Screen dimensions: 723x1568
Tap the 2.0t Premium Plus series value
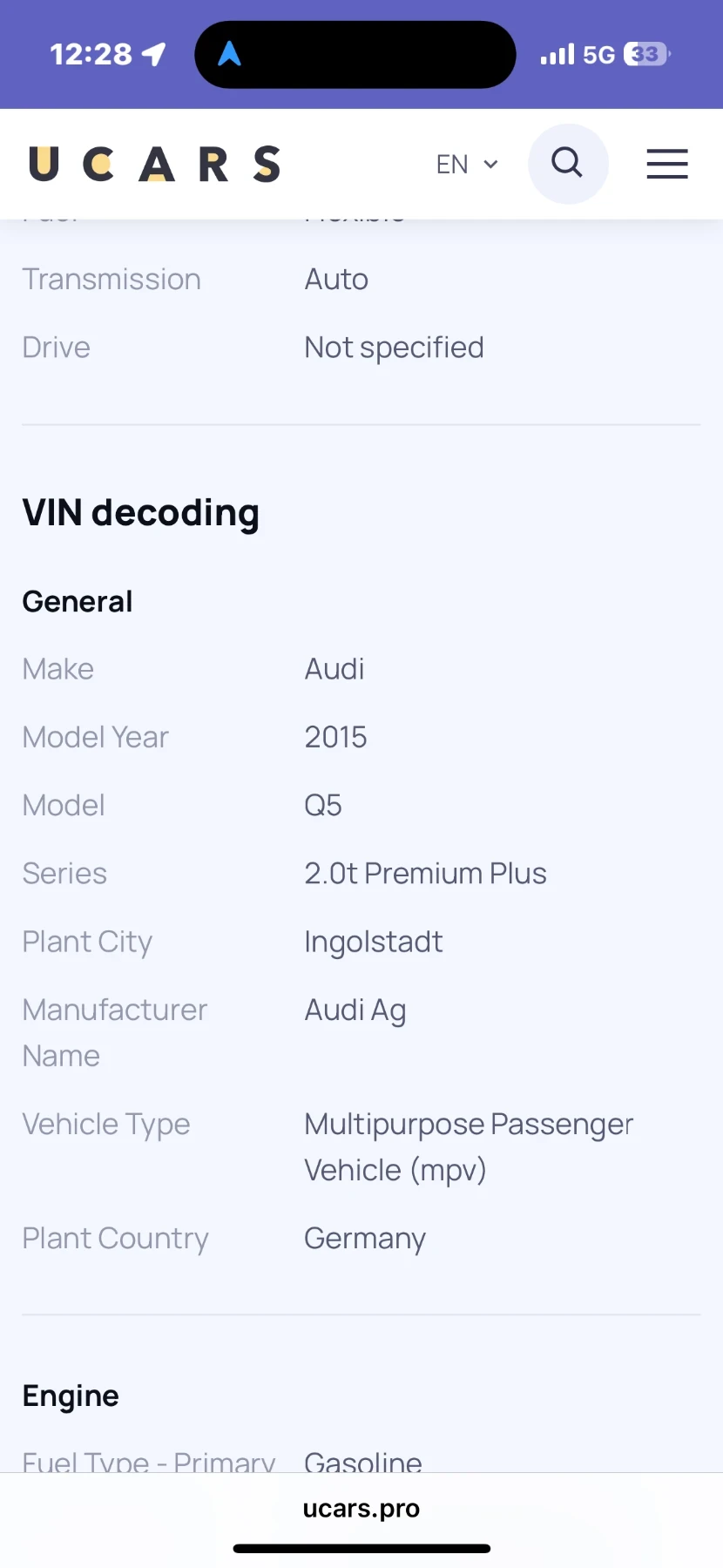(425, 873)
